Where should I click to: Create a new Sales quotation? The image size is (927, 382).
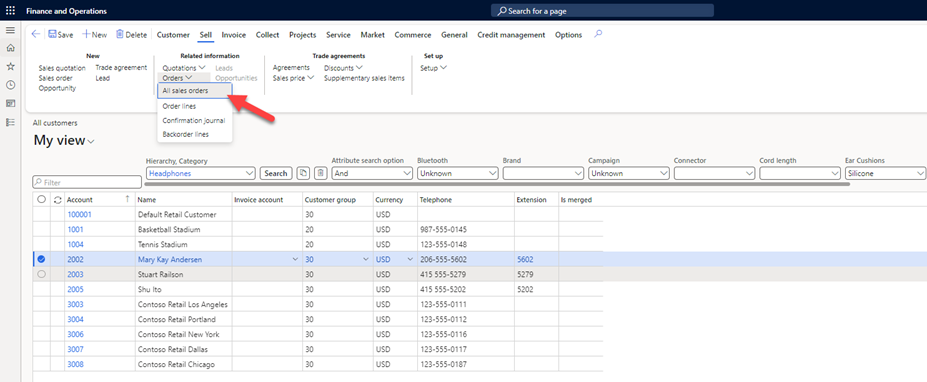(62, 68)
